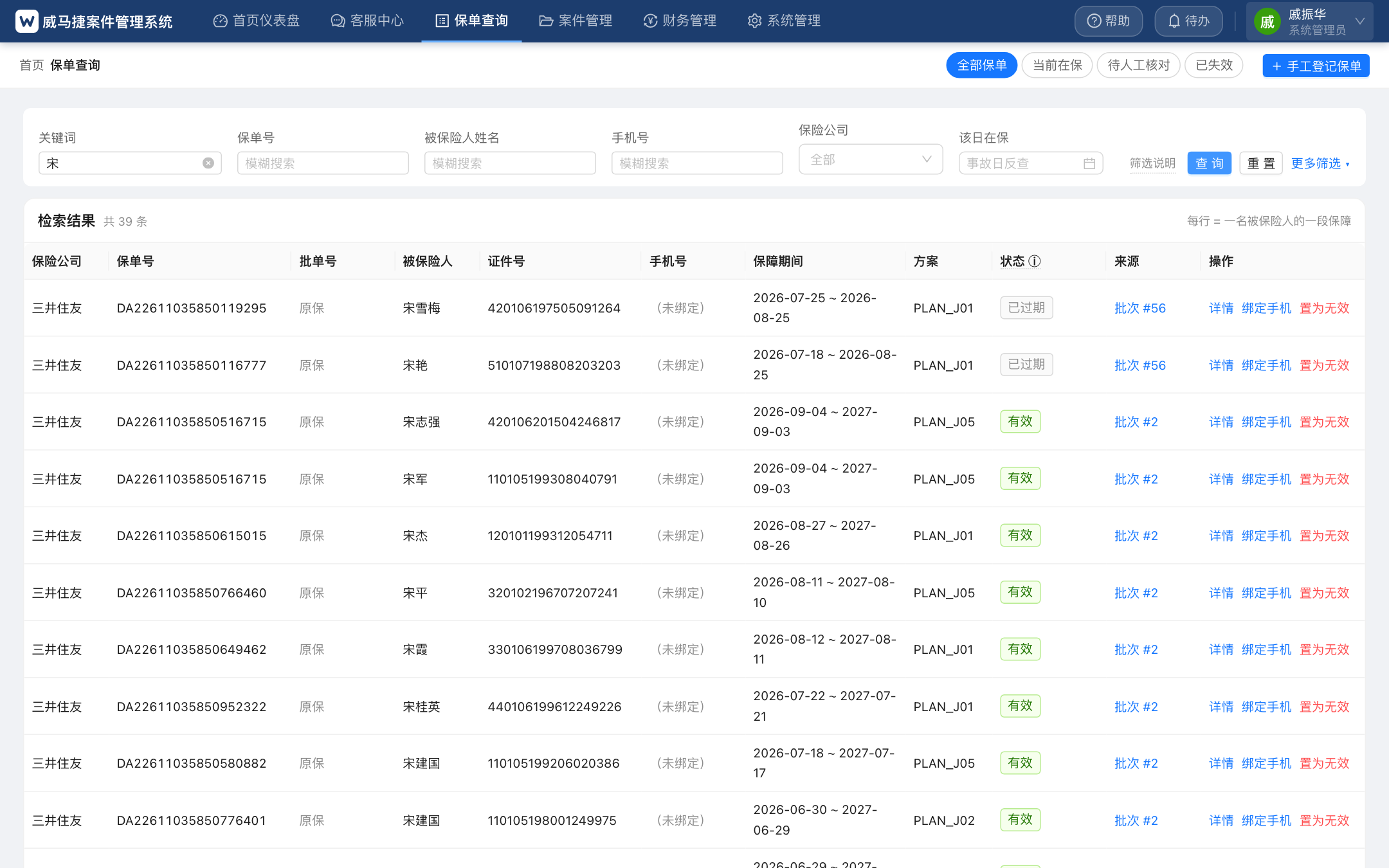Switch to 当前在保 filter
Image resolution: width=1389 pixels, height=868 pixels.
click(1057, 65)
